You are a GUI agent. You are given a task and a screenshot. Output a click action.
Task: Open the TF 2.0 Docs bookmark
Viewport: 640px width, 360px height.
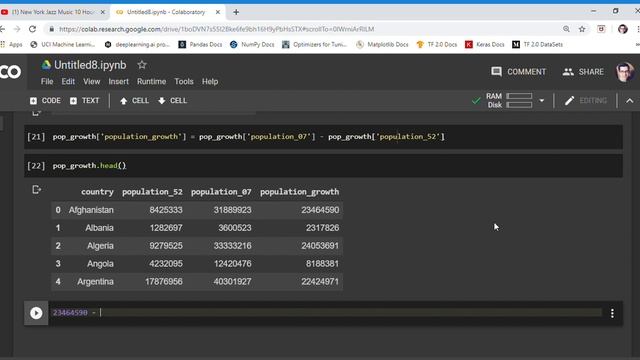click(436, 44)
